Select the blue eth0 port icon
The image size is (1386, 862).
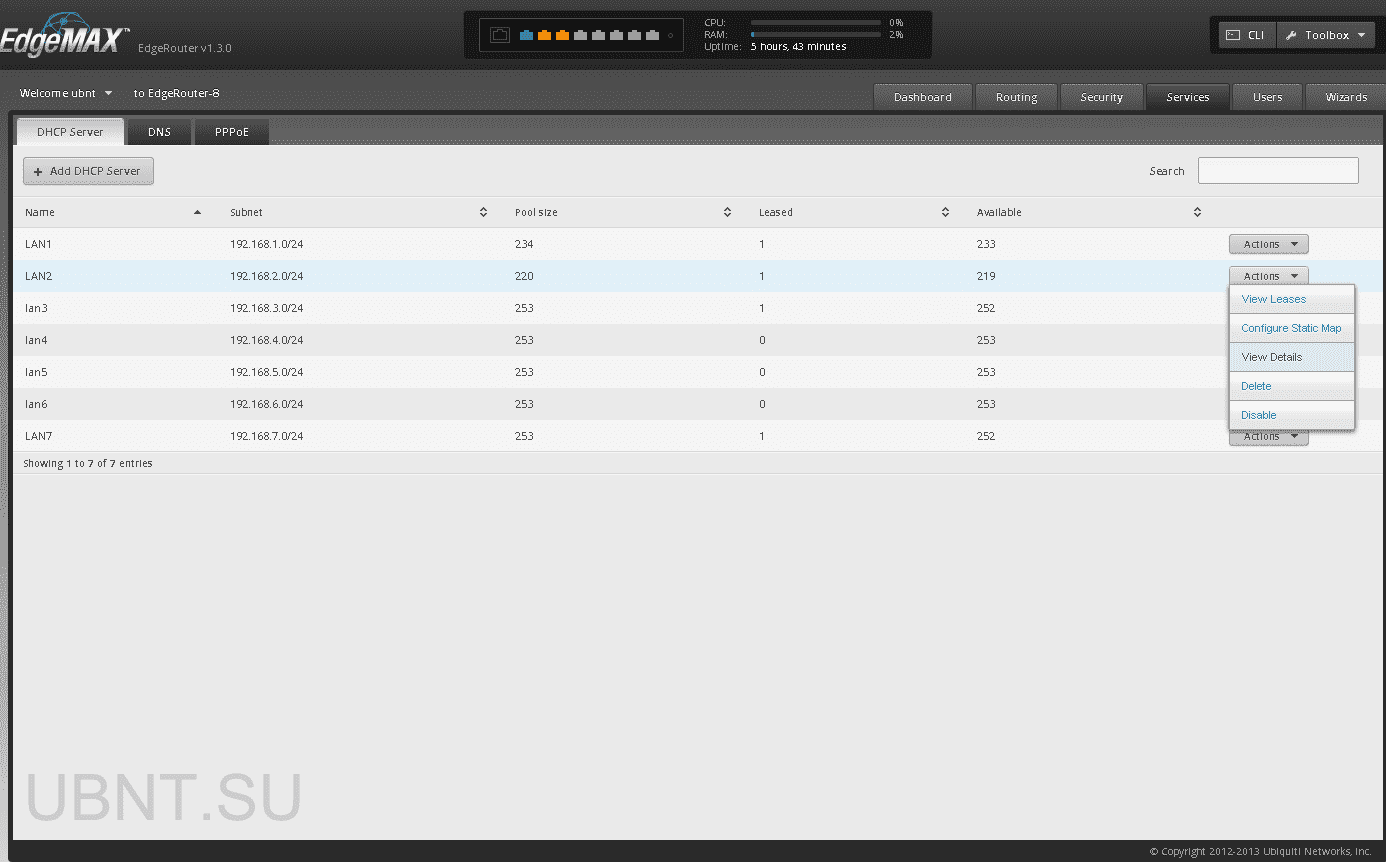pyautogui.click(x=527, y=34)
